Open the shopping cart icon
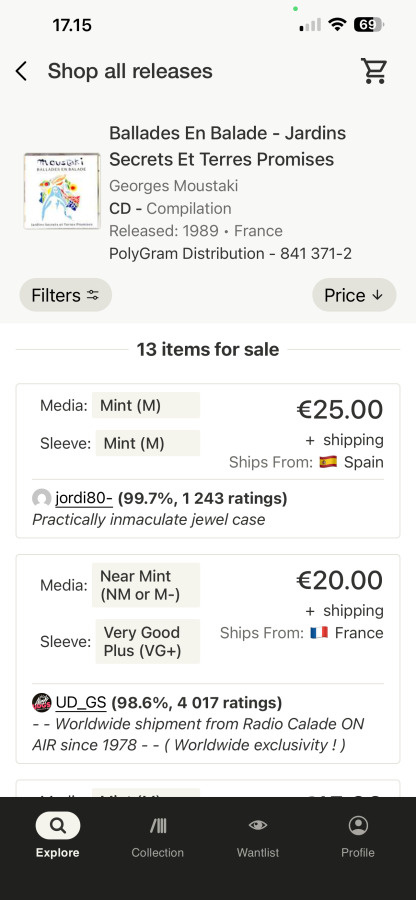The width and height of the screenshot is (416, 900). [x=374, y=71]
